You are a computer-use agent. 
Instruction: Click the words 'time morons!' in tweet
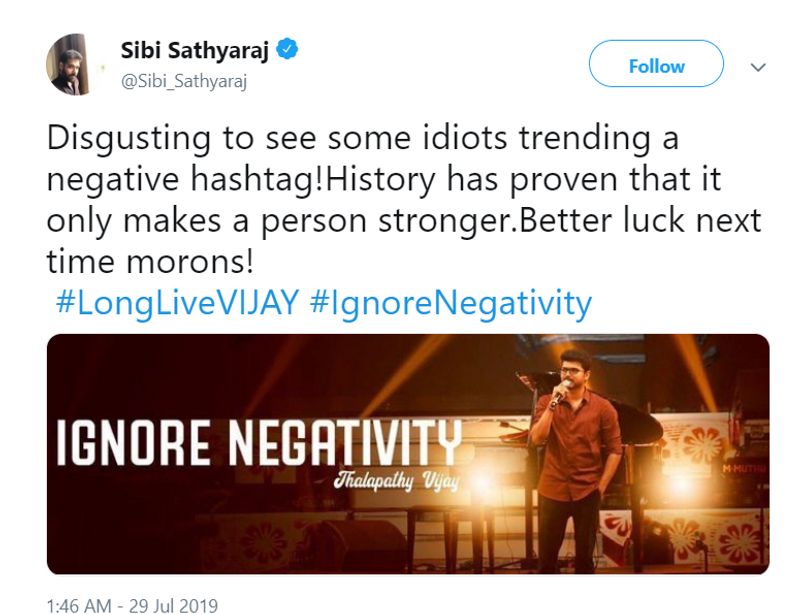150,262
